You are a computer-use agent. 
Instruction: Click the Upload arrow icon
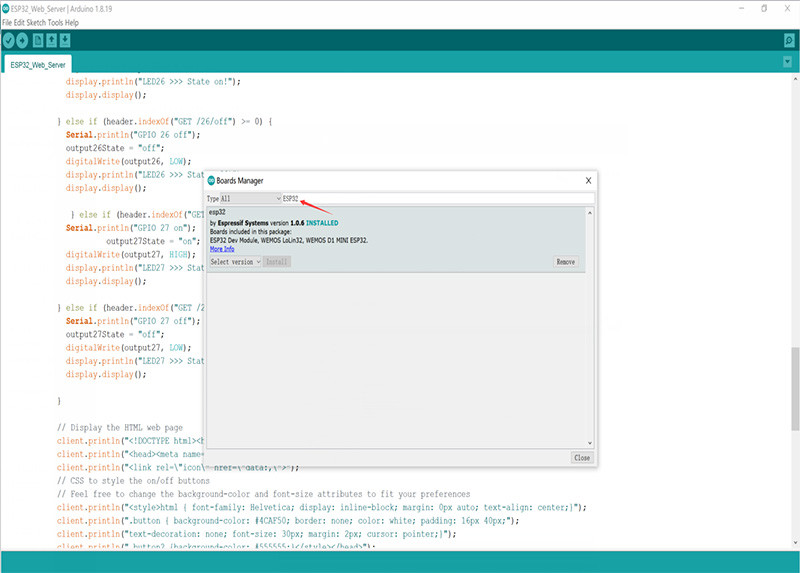coord(23,40)
